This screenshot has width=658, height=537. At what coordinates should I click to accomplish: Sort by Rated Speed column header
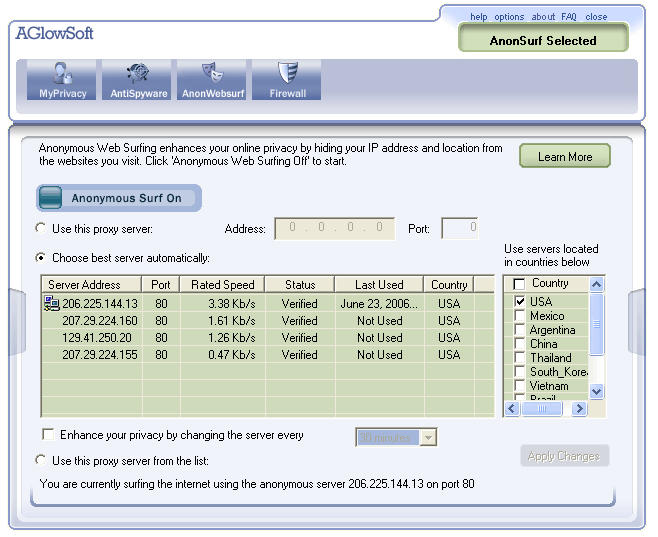pyautogui.click(x=222, y=284)
